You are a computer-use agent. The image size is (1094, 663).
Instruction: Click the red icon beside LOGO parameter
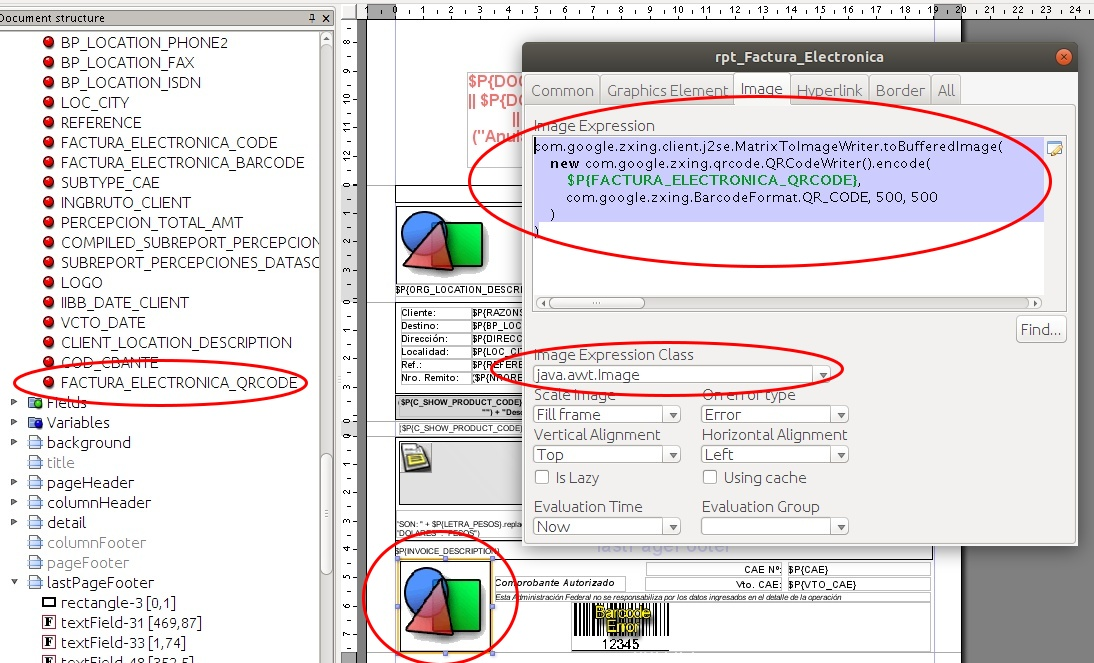point(48,283)
